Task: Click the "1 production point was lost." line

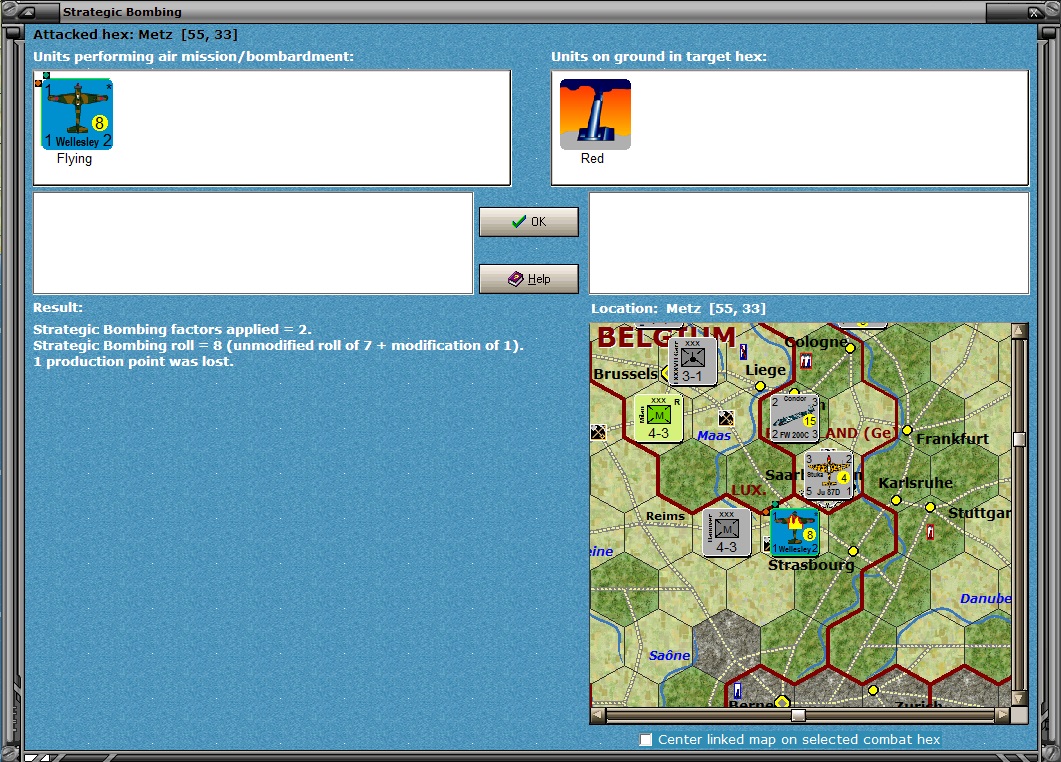Action: [133, 361]
